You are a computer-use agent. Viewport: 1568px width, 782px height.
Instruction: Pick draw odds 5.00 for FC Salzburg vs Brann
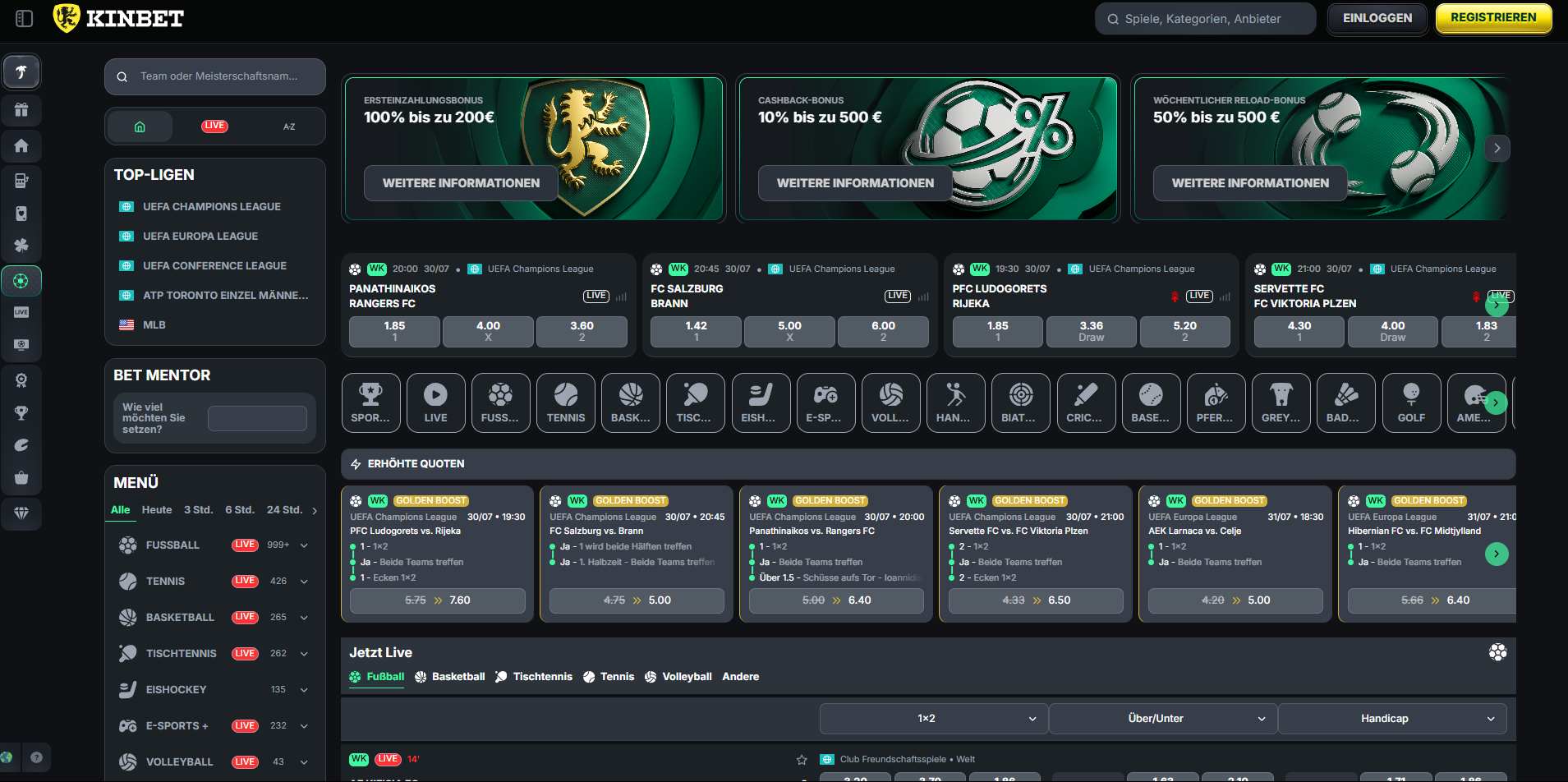789,331
